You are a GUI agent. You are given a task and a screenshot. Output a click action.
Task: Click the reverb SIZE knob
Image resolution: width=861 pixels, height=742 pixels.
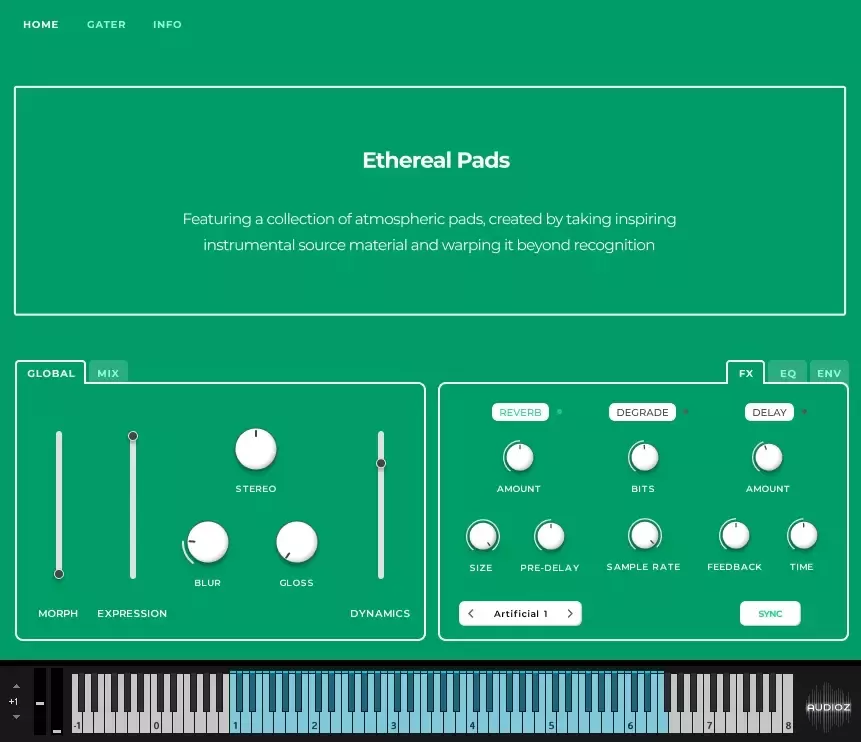(483, 536)
